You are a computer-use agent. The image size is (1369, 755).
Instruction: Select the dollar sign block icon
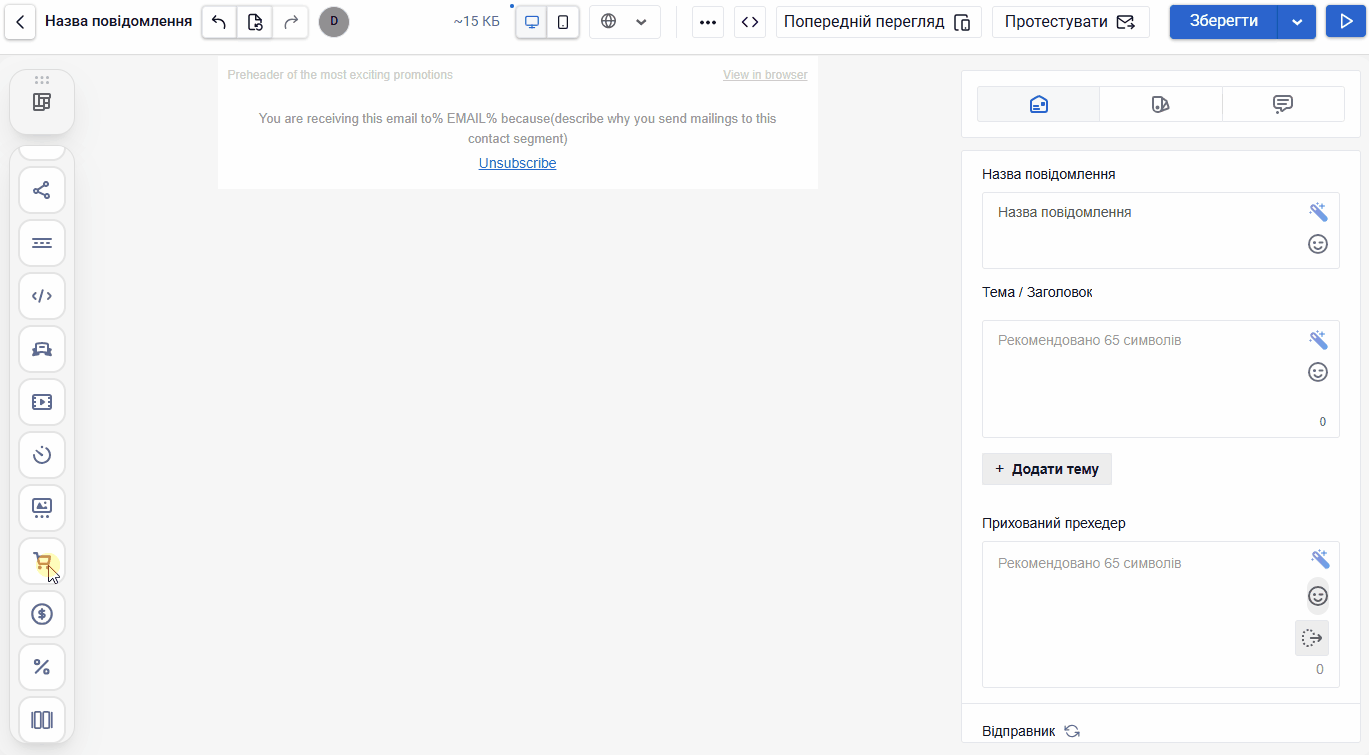pyautogui.click(x=42, y=614)
